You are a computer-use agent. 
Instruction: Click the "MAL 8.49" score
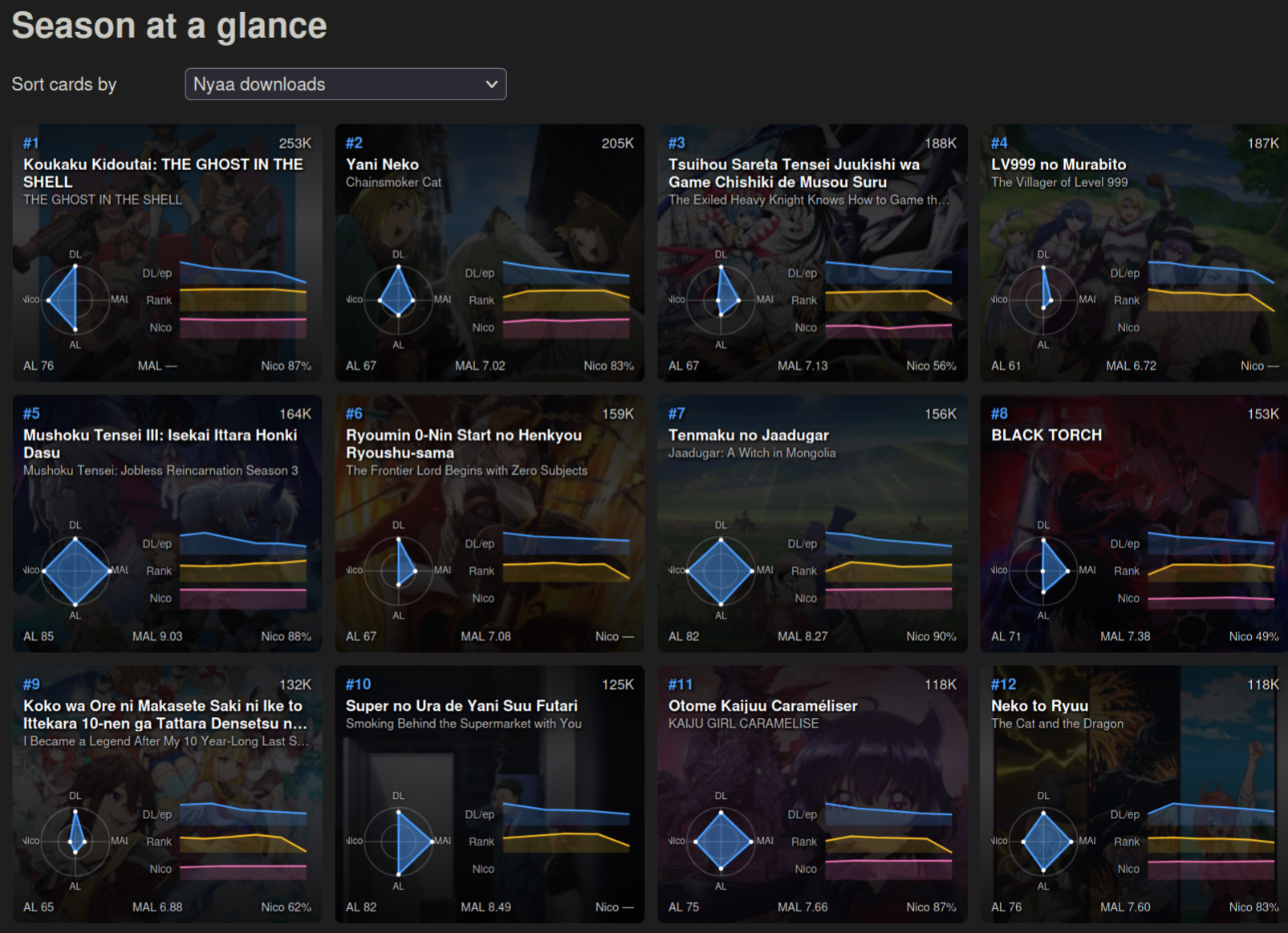(486, 907)
